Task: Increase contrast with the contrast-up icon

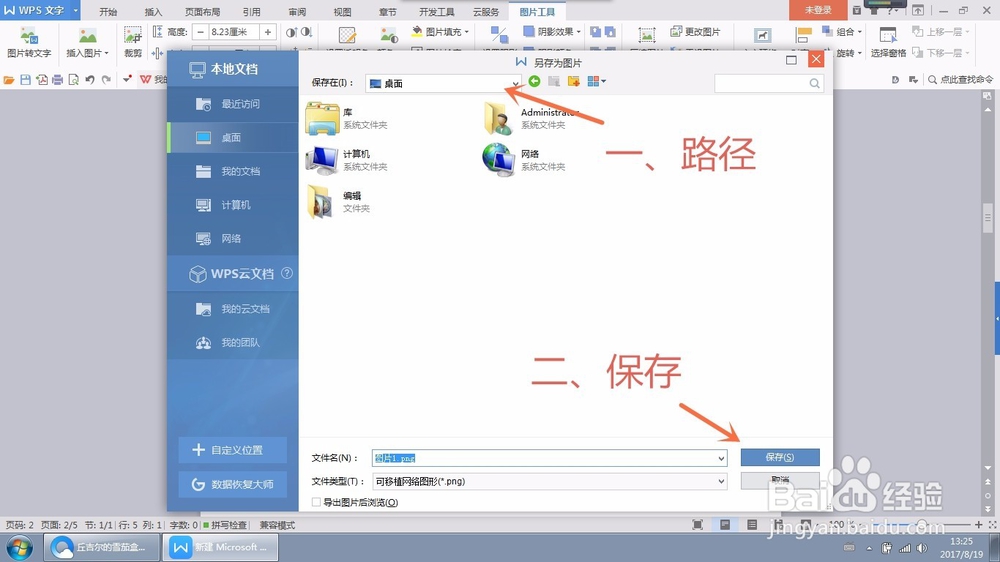Action: (x=291, y=32)
